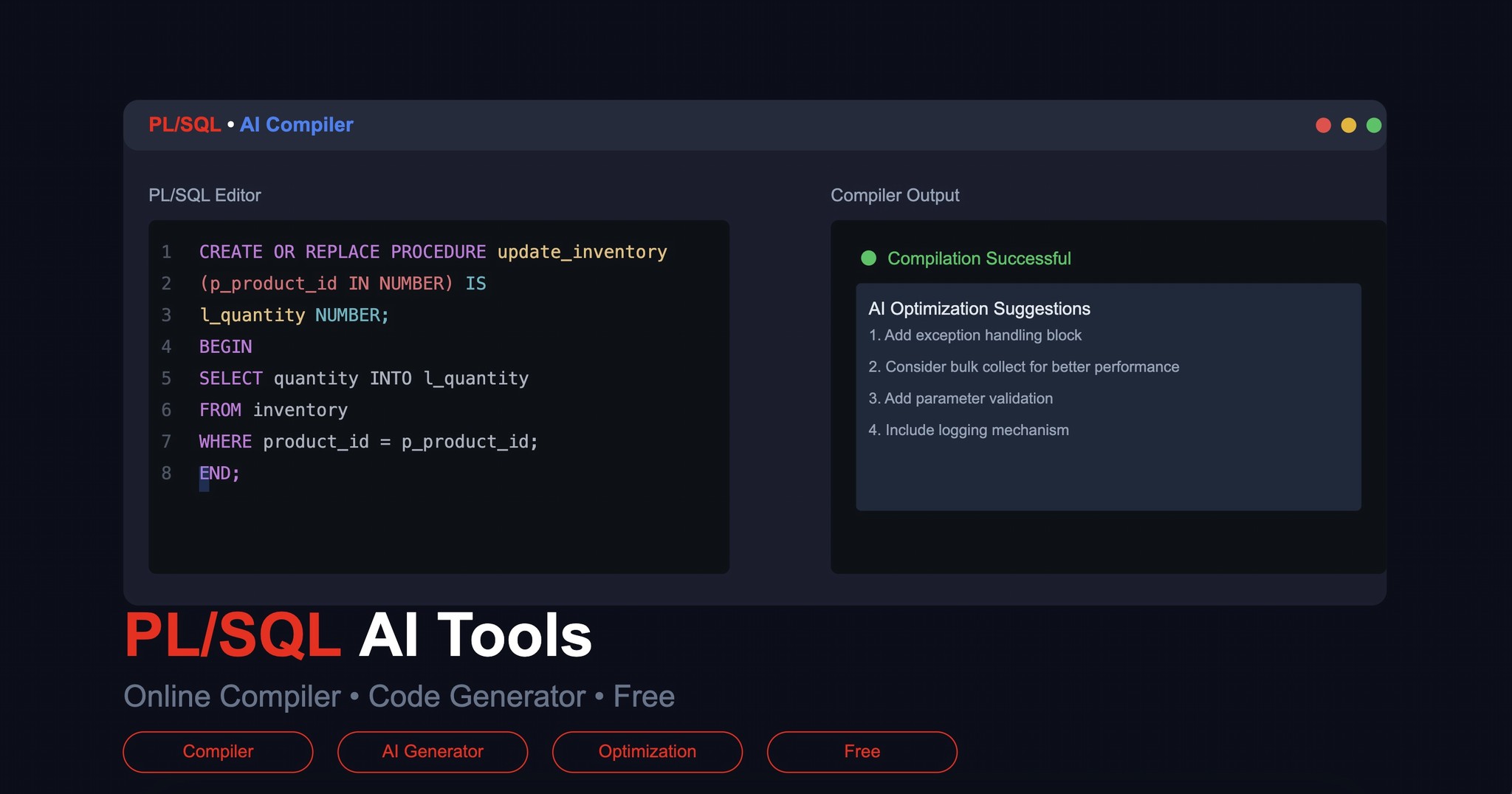The image size is (1512, 794).
Task: Select the update_inventory procedure name on line 1
Action: (x=583, y=251)
